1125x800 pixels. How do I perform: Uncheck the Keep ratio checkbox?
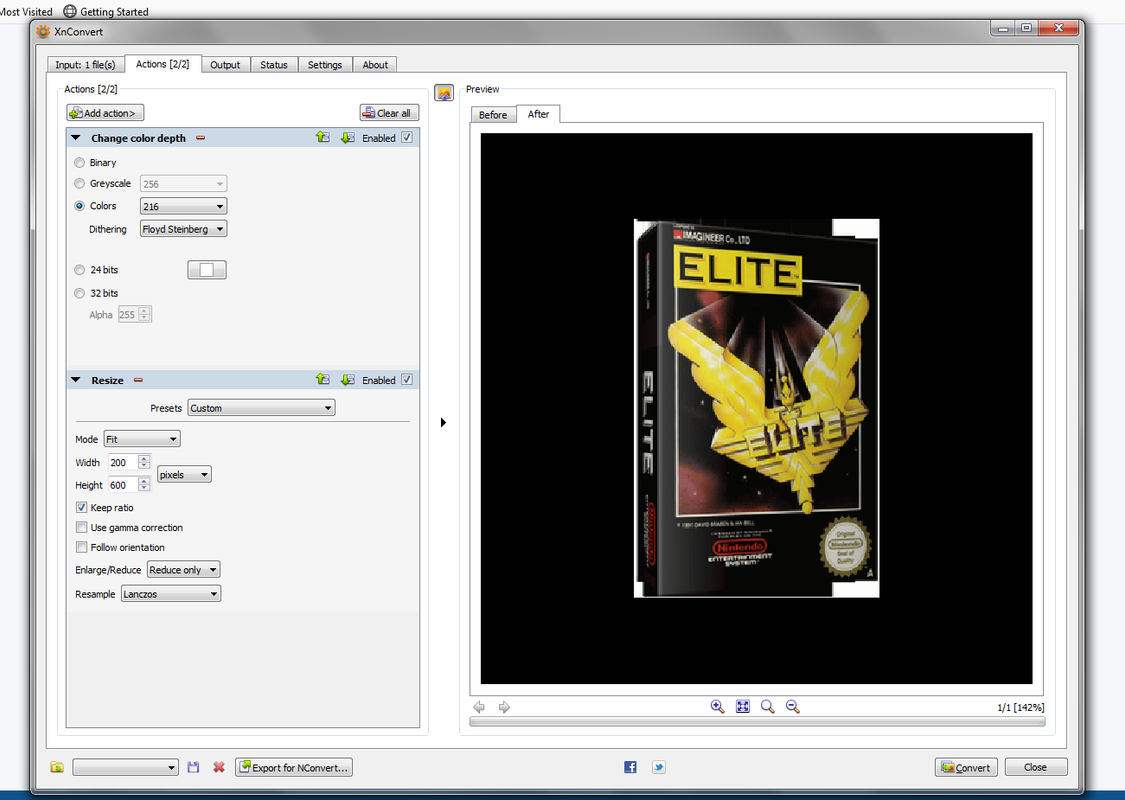click(x=82, y=507)
